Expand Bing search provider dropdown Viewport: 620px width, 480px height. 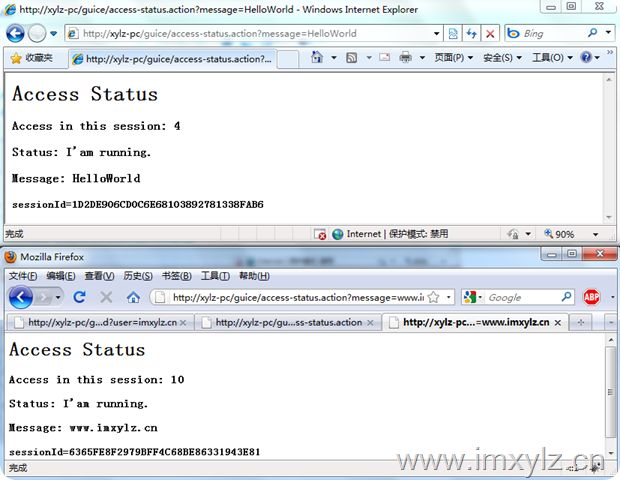(x=609, y=32)
